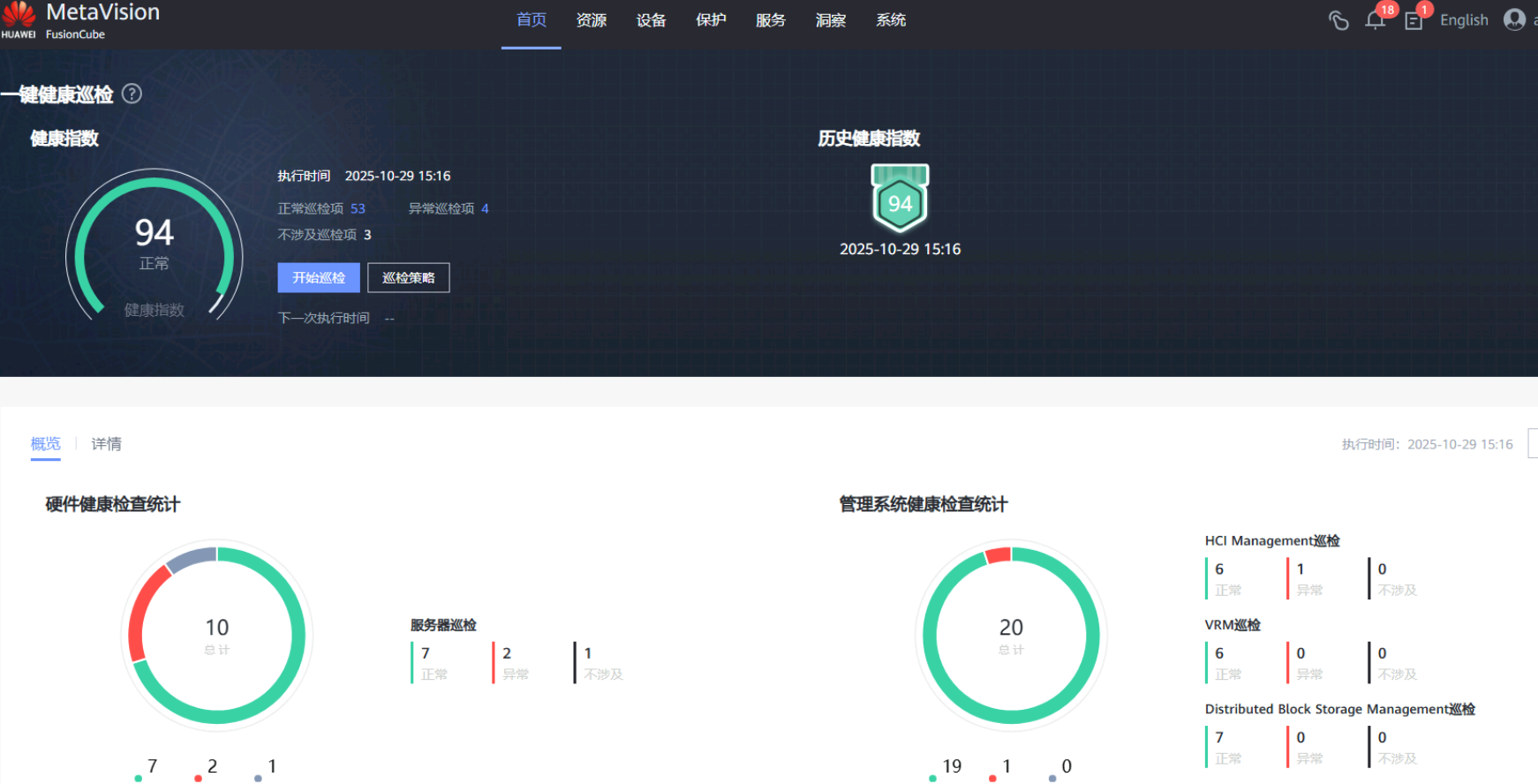Open the 巡检策略 settings button
Viewport: 1538px width, 784px height.
point(408,277)
